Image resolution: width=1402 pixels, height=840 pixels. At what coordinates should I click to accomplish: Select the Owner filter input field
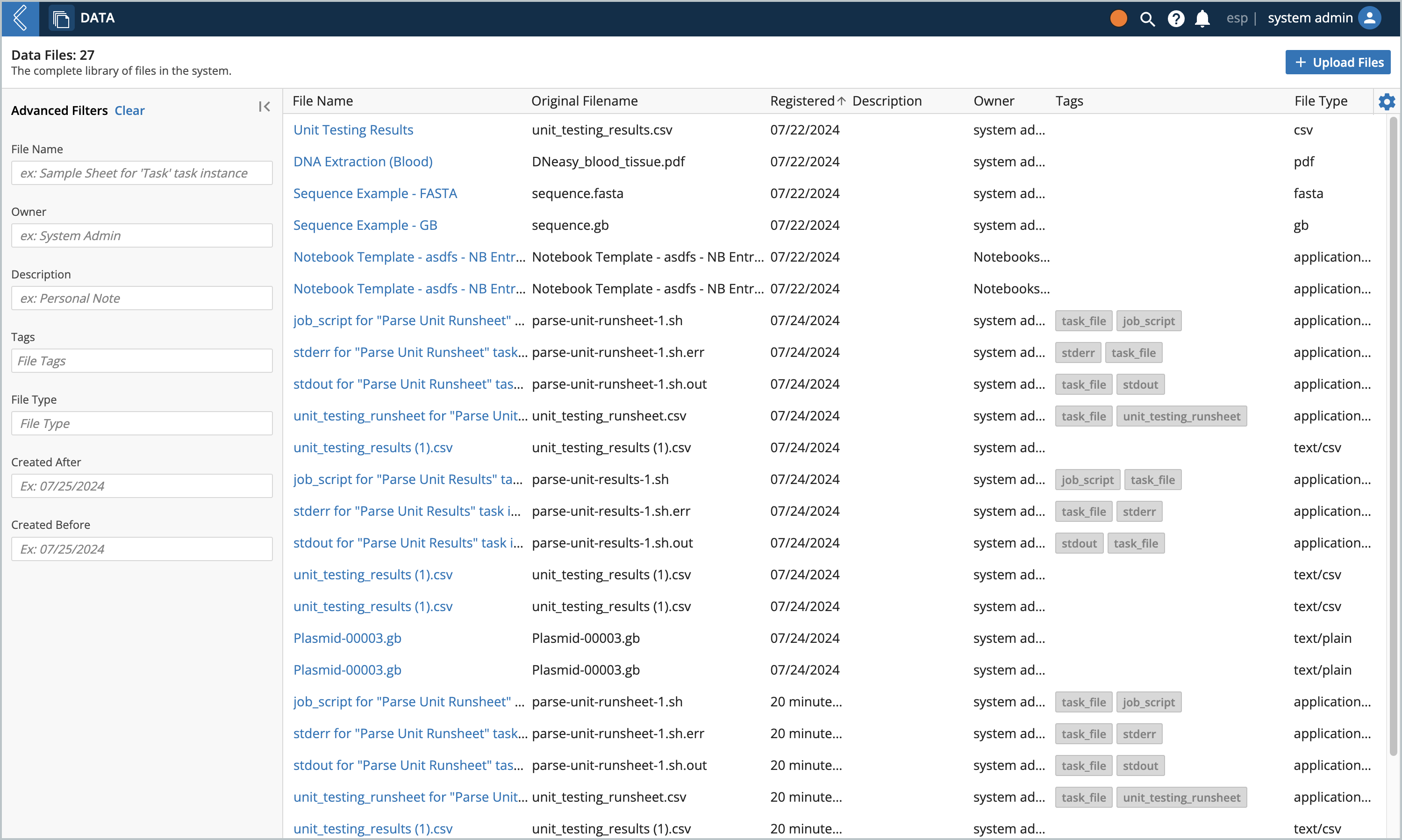coord(141,235)
